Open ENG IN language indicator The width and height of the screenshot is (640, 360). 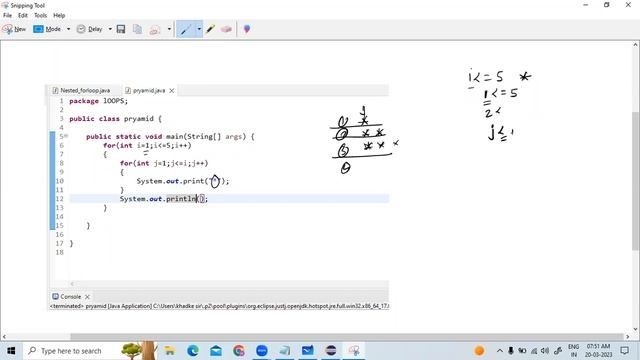(573, 351)
